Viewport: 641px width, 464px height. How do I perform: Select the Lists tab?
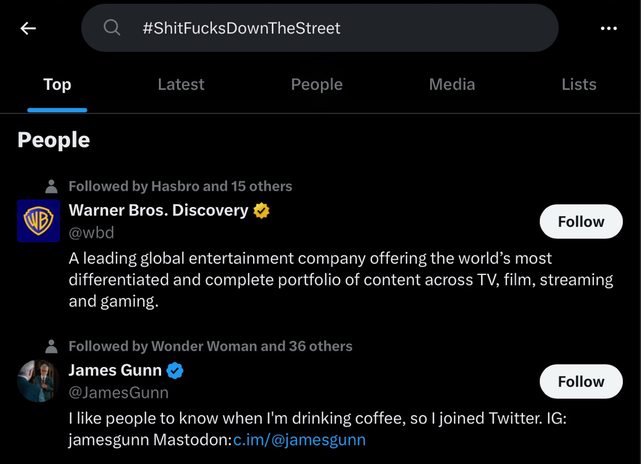pos(579,85)
